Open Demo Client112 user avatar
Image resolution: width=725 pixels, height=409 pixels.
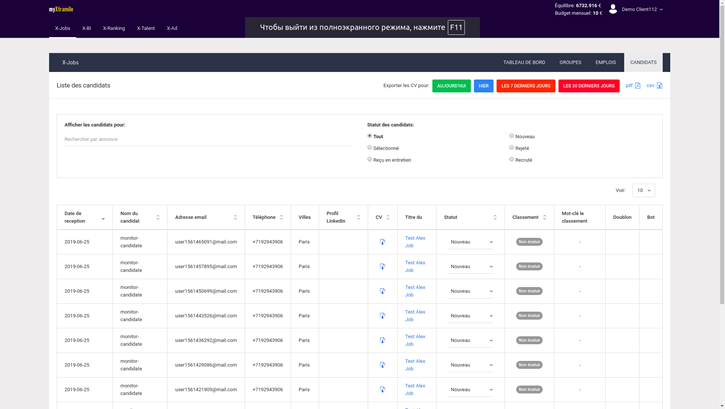[x=613, y=9]
